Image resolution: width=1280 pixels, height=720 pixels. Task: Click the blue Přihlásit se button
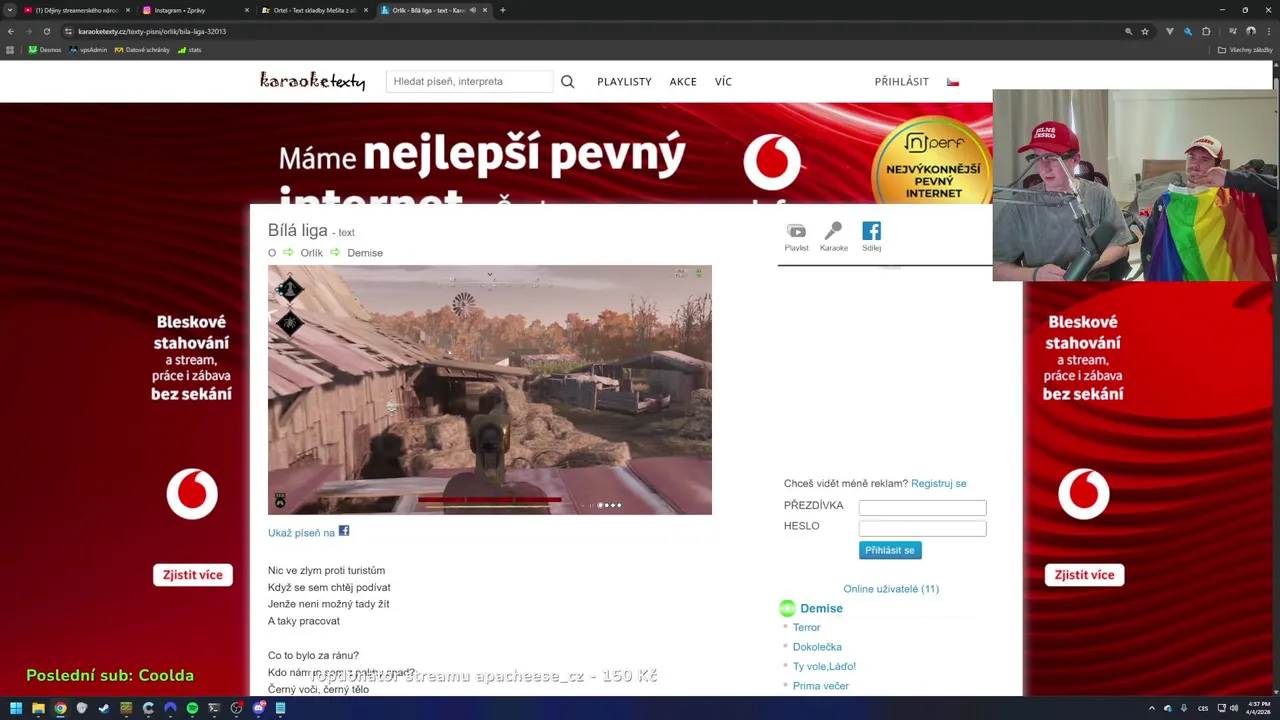click(889, 550)
